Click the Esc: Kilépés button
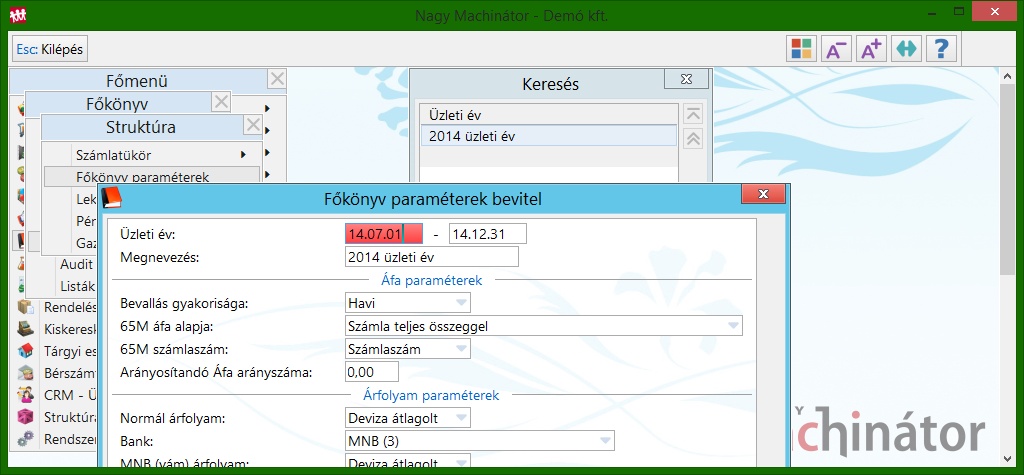The image size is (1024, 475). [50, 49]
